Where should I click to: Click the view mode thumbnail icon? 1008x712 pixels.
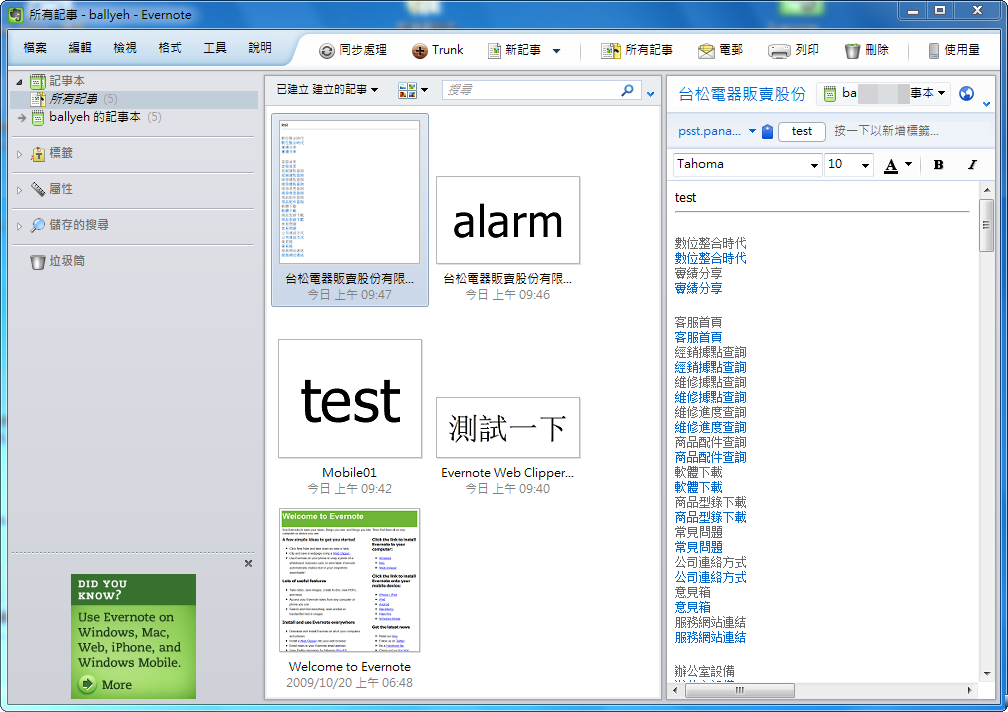point(407,90)
